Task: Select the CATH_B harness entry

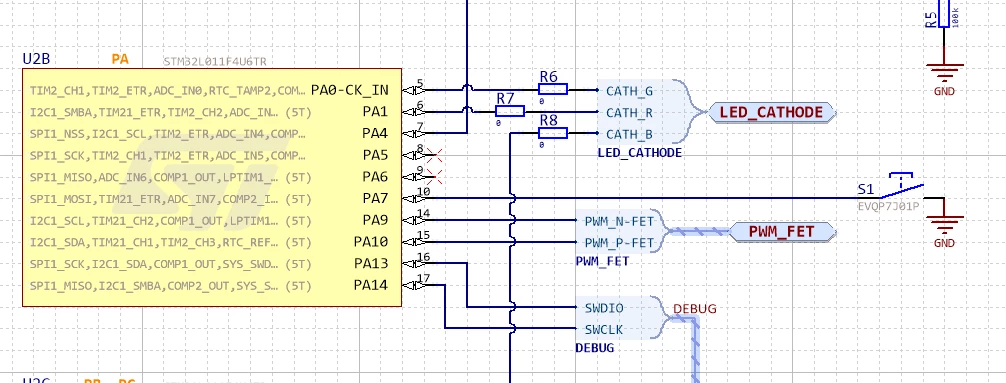Action: pos(629,135)
